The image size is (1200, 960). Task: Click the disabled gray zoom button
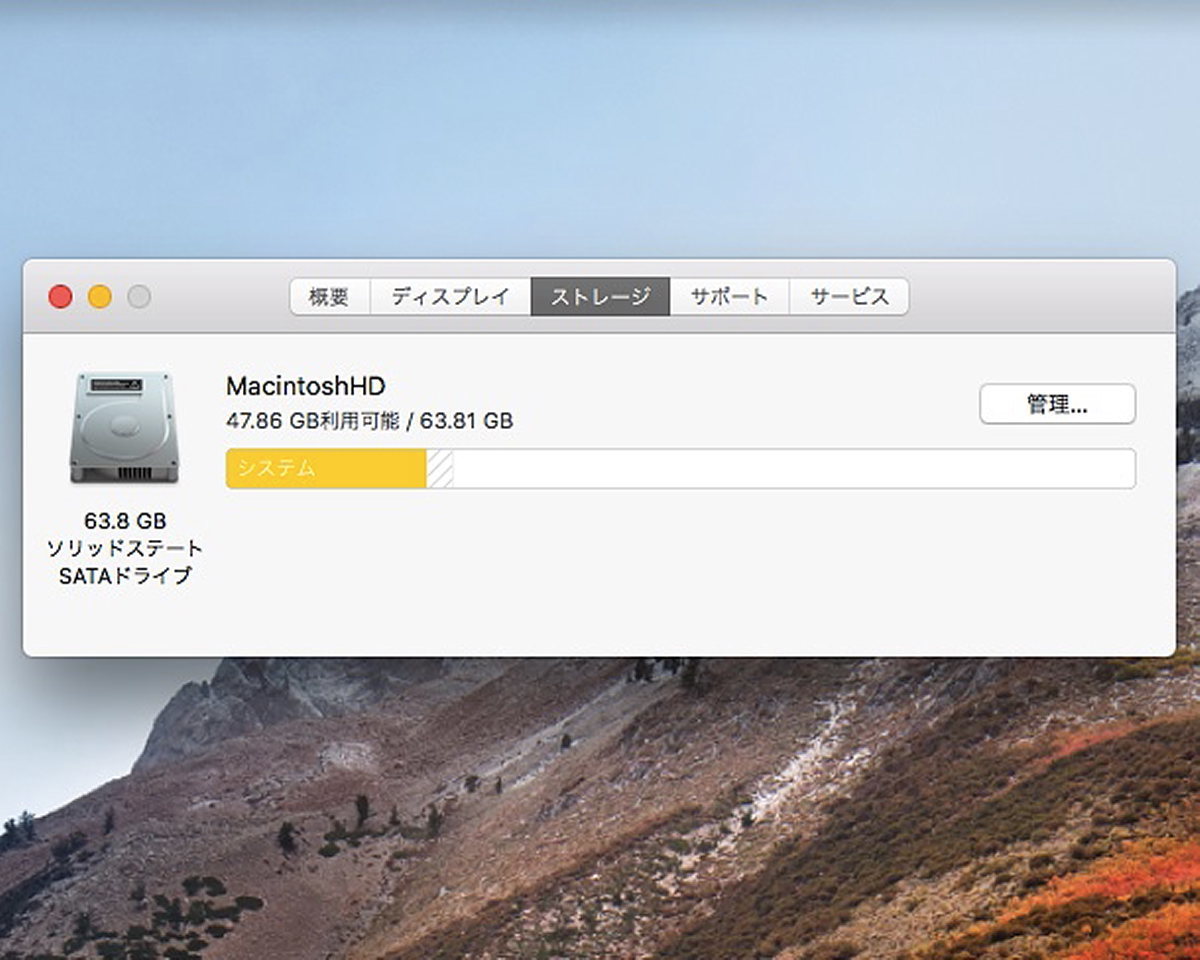139,297
